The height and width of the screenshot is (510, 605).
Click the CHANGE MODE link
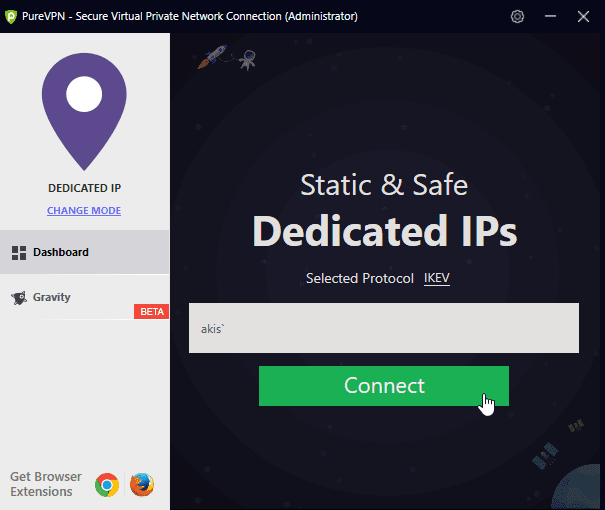84,211
